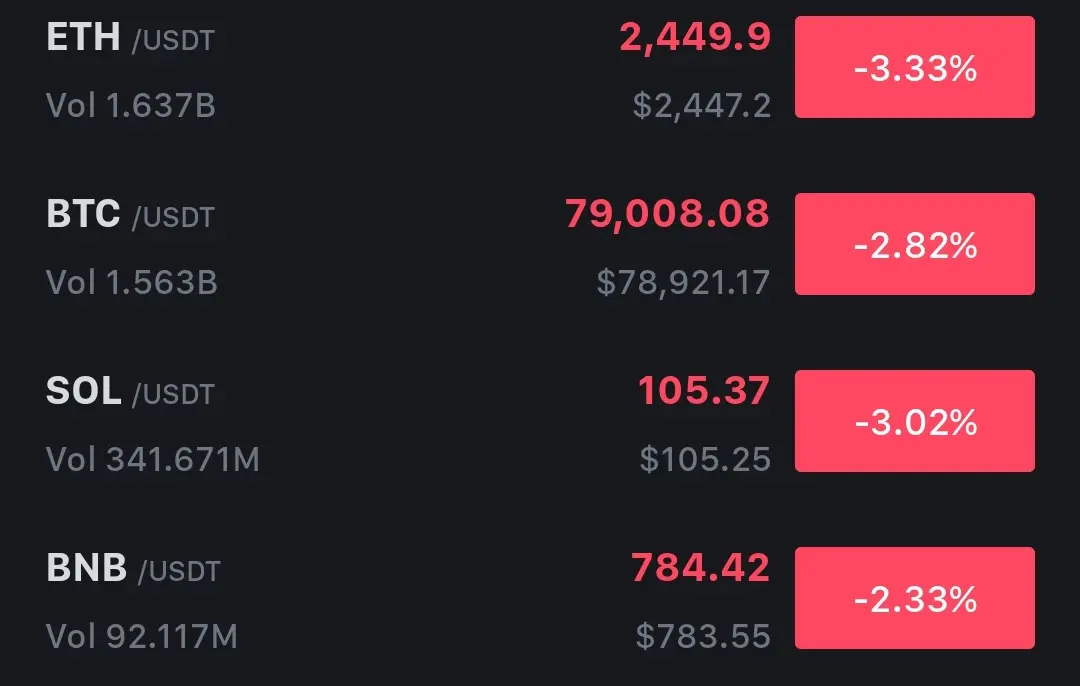
Task: Click the ETH dollar value $2,447.2
Action: point(702,105)
